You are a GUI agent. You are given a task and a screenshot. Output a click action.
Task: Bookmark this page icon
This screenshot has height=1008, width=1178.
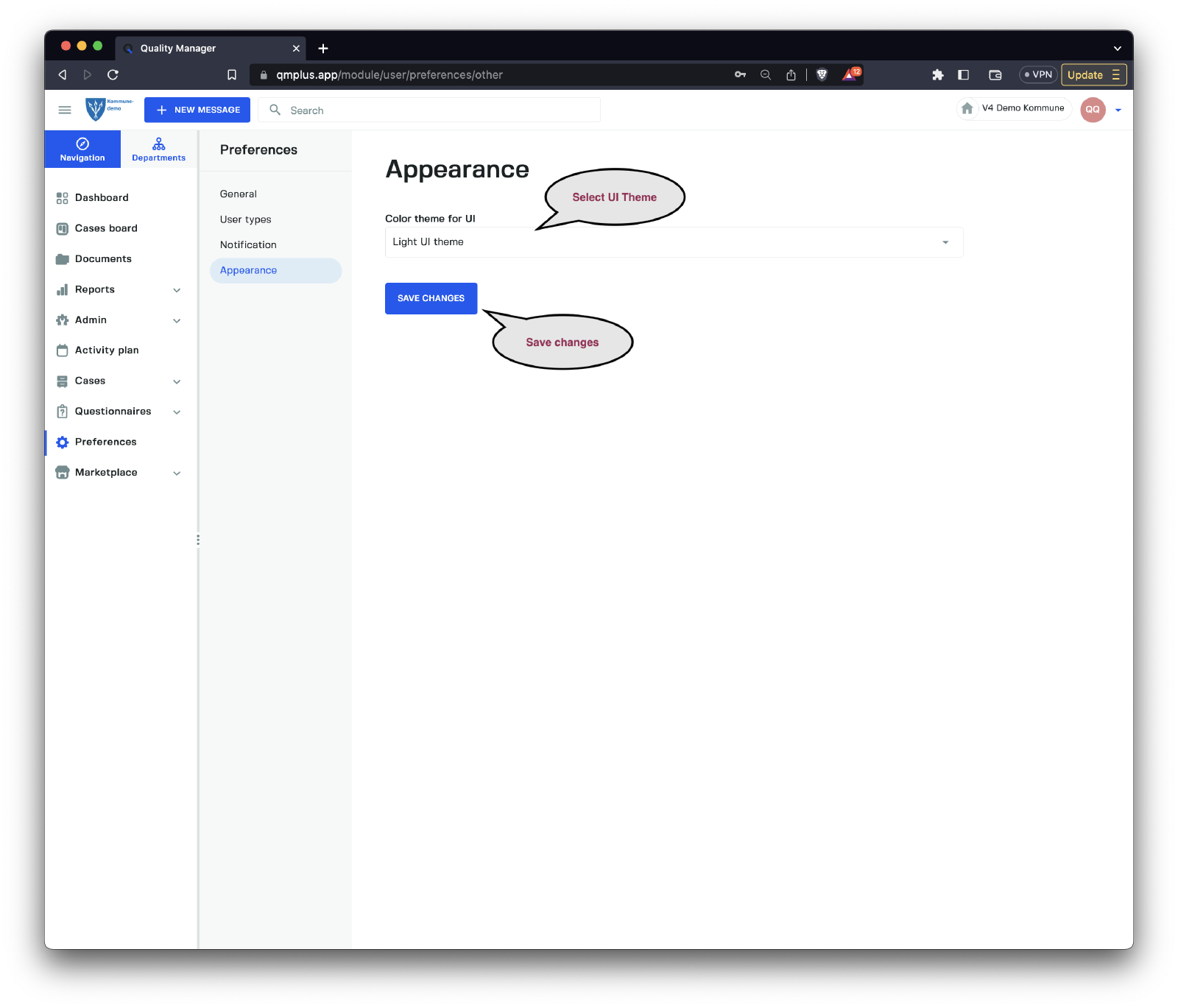pos(232,74)
